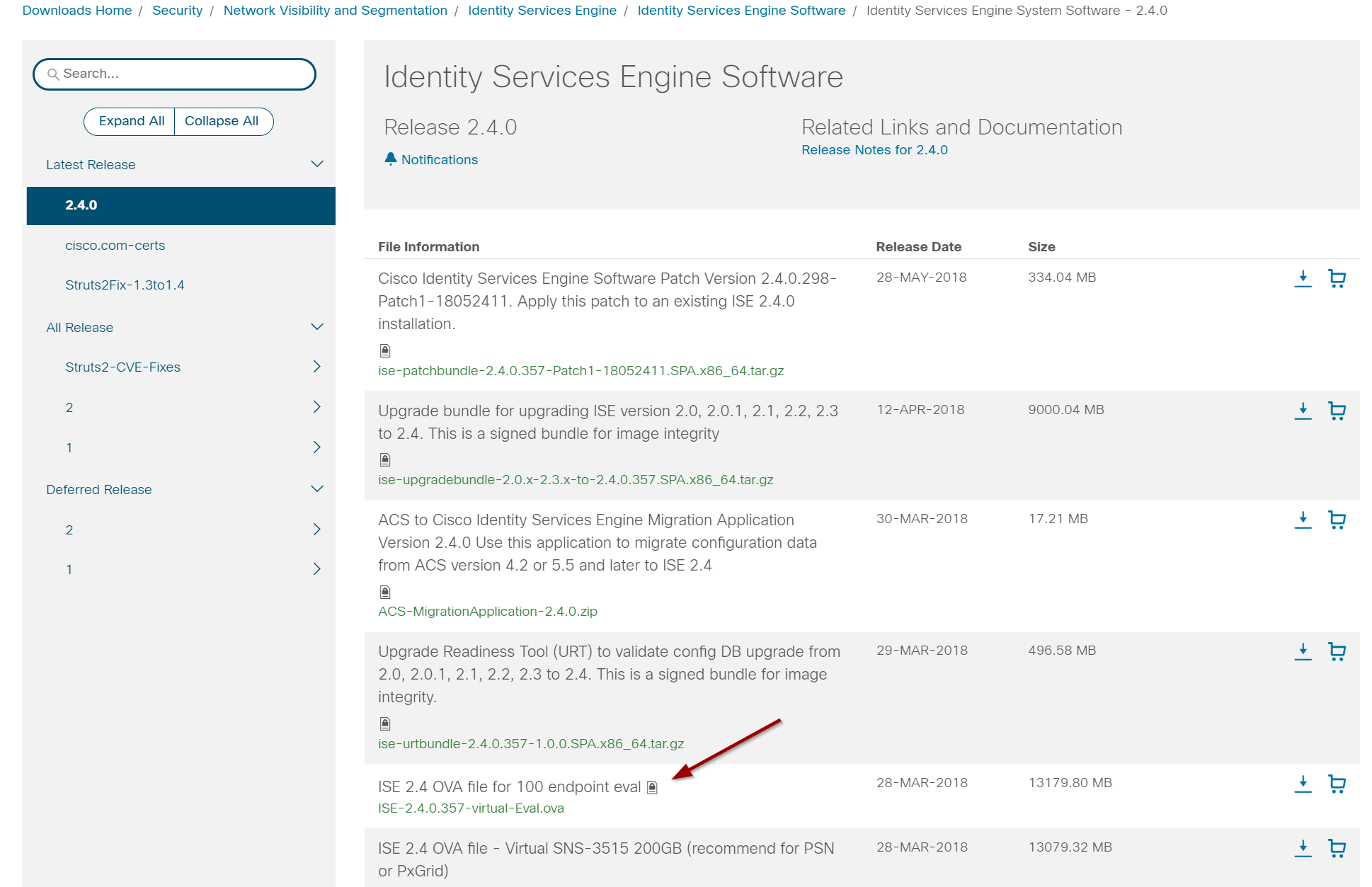Open Identity Services Engine breadcrumb

(542, 11)
